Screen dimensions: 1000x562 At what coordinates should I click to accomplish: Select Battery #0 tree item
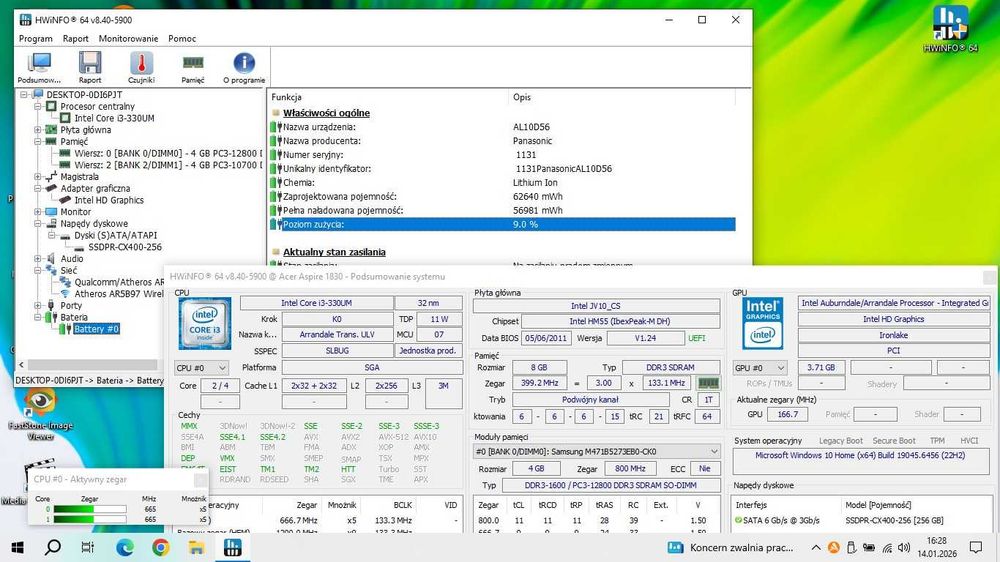pyautogui.click(x=96, y=329)
